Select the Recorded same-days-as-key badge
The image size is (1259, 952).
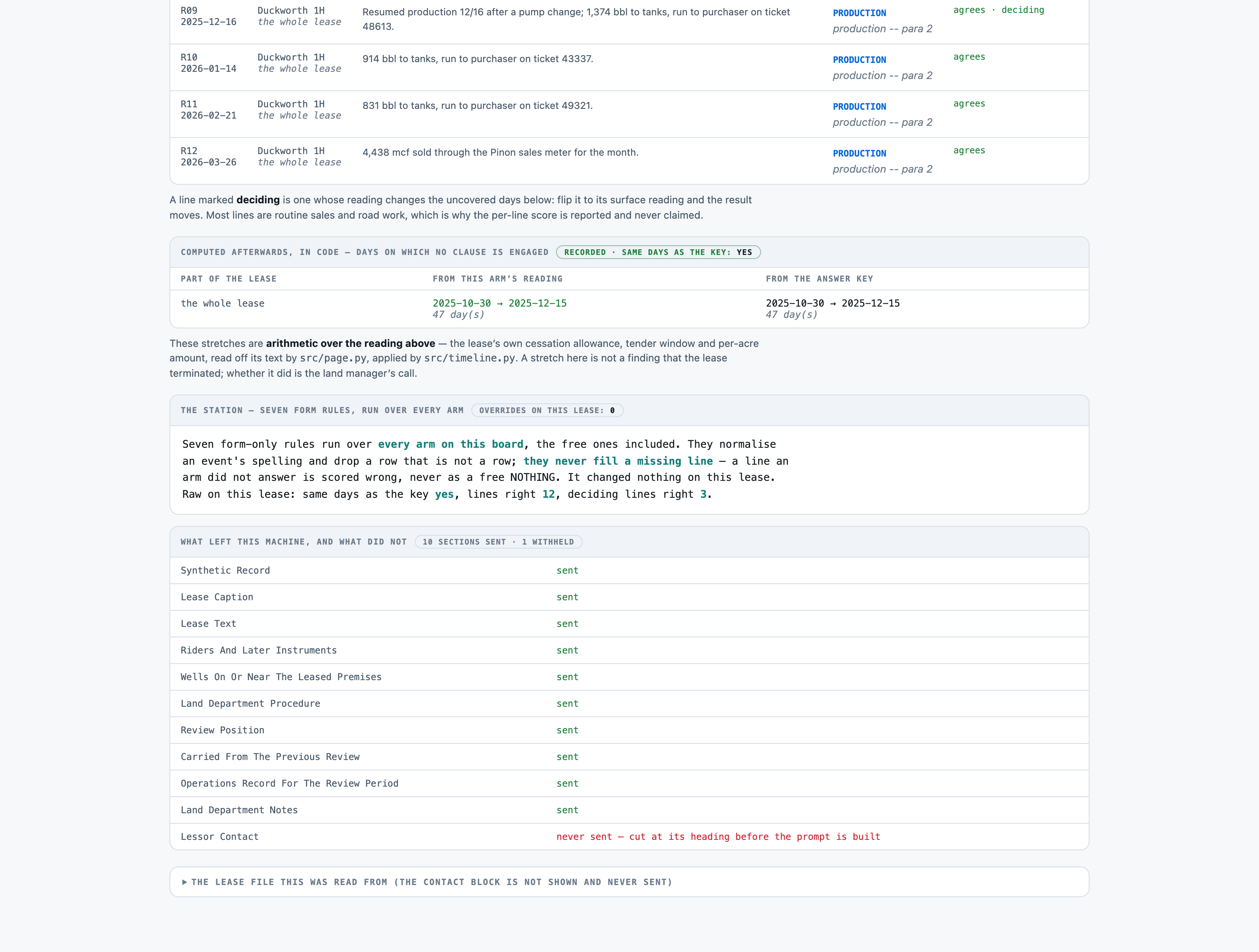[x=659, y=252]
